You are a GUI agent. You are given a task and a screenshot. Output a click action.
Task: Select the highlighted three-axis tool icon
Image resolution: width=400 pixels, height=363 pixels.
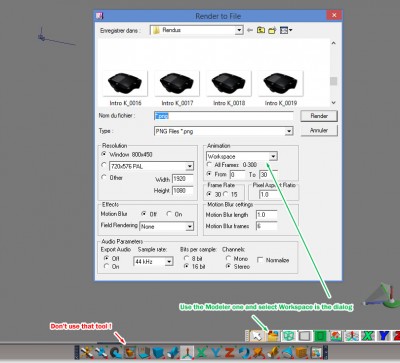tap(187, 352)
